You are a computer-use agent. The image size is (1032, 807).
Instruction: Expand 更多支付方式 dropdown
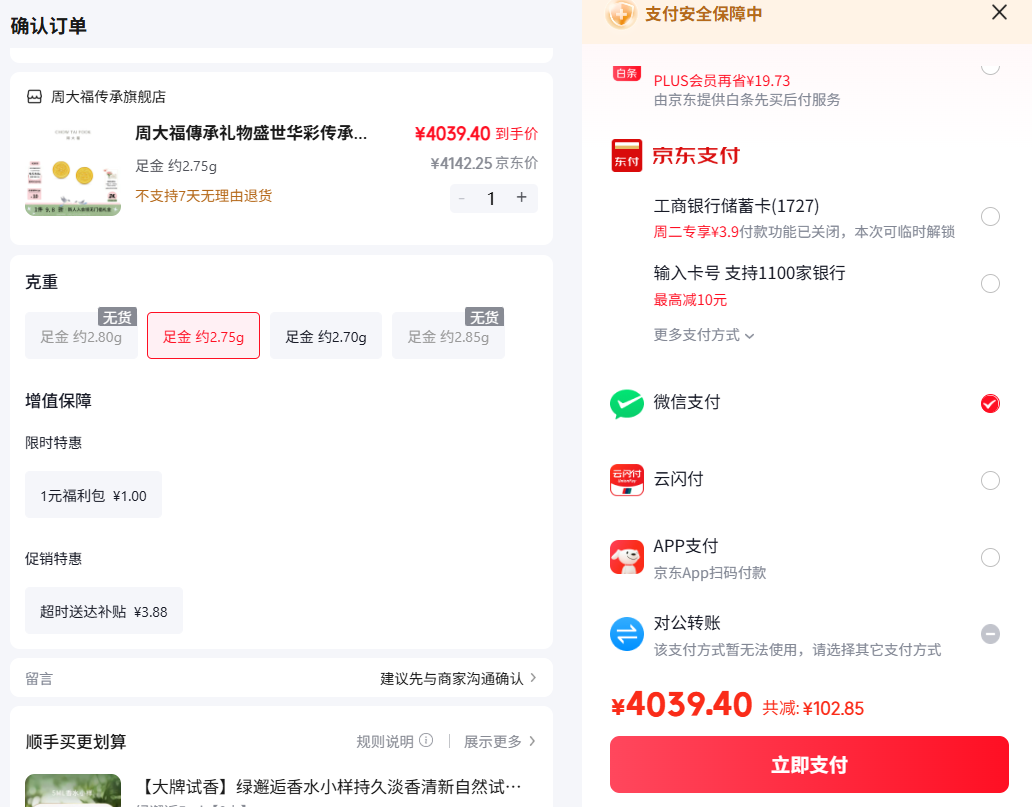704,335
